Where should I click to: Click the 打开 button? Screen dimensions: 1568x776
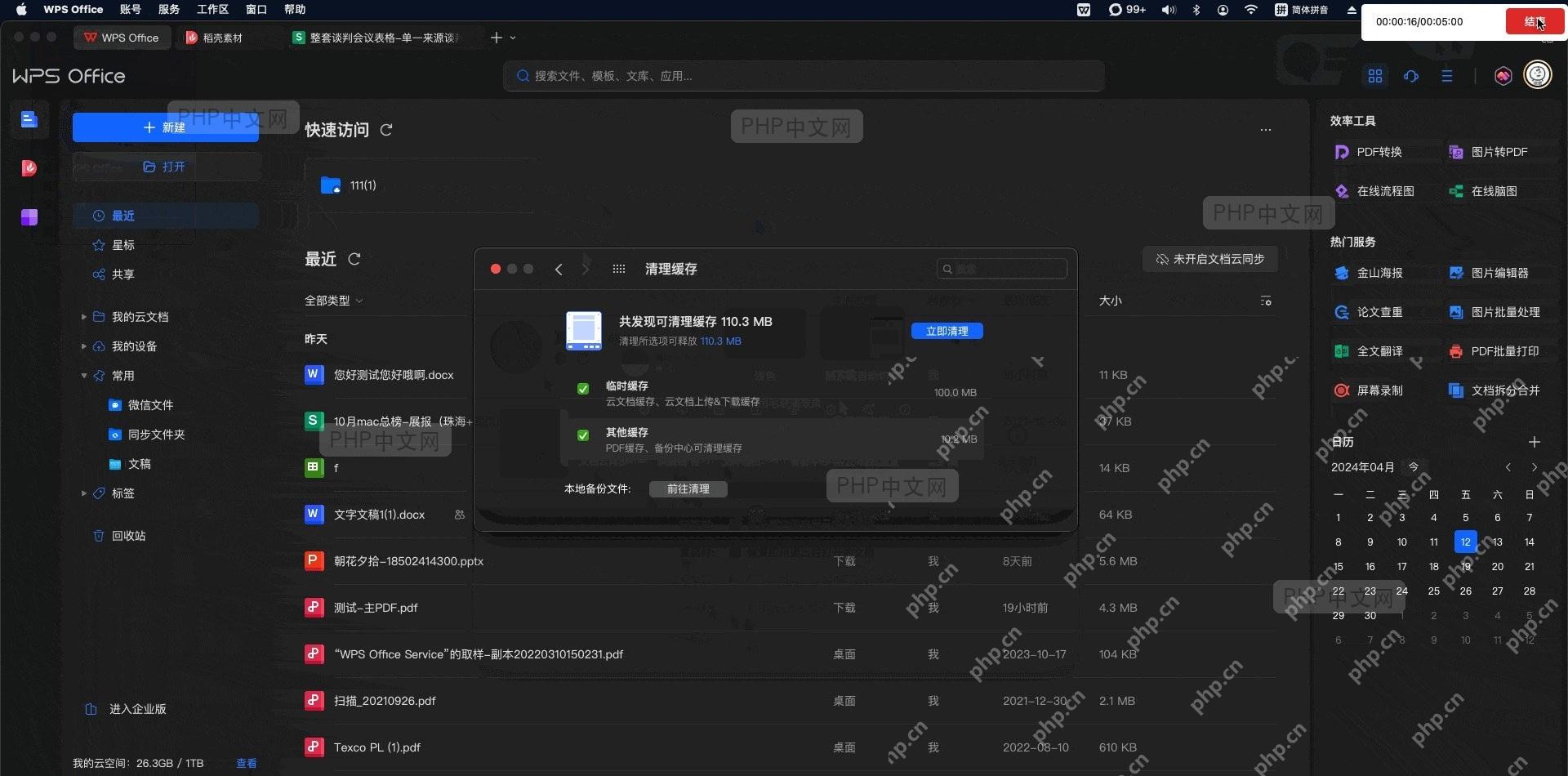(166, 167)
